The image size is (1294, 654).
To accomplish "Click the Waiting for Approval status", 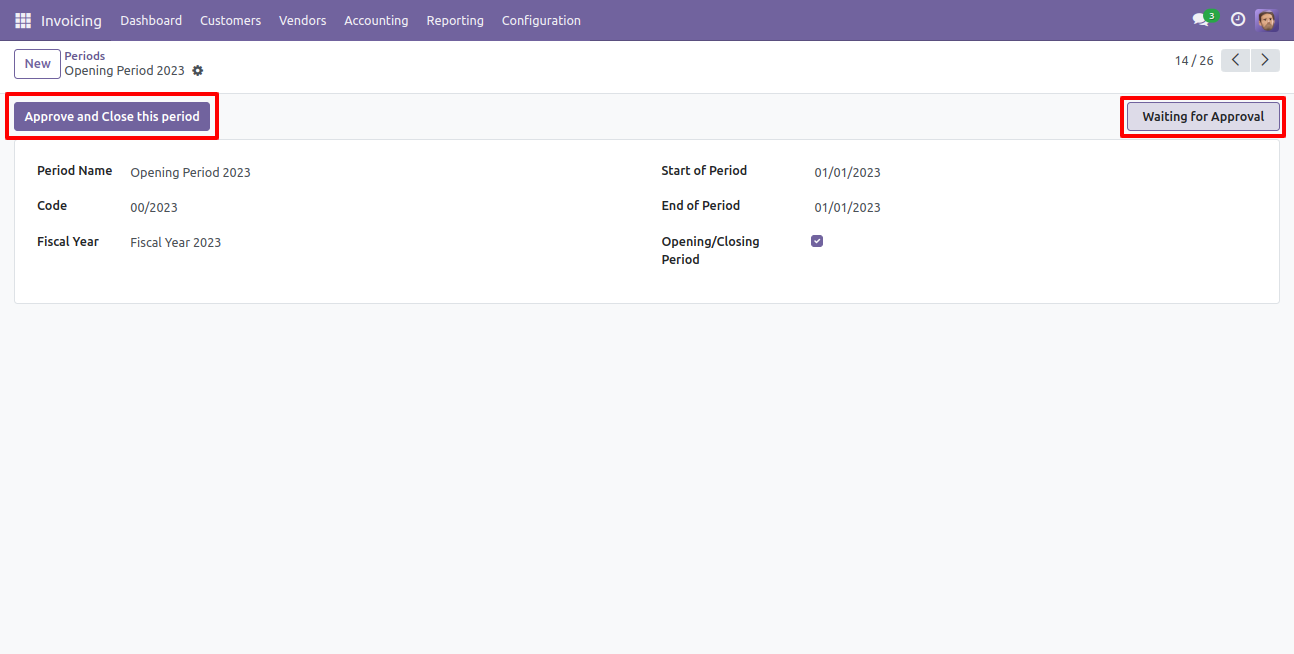I will coord(1203,117).
